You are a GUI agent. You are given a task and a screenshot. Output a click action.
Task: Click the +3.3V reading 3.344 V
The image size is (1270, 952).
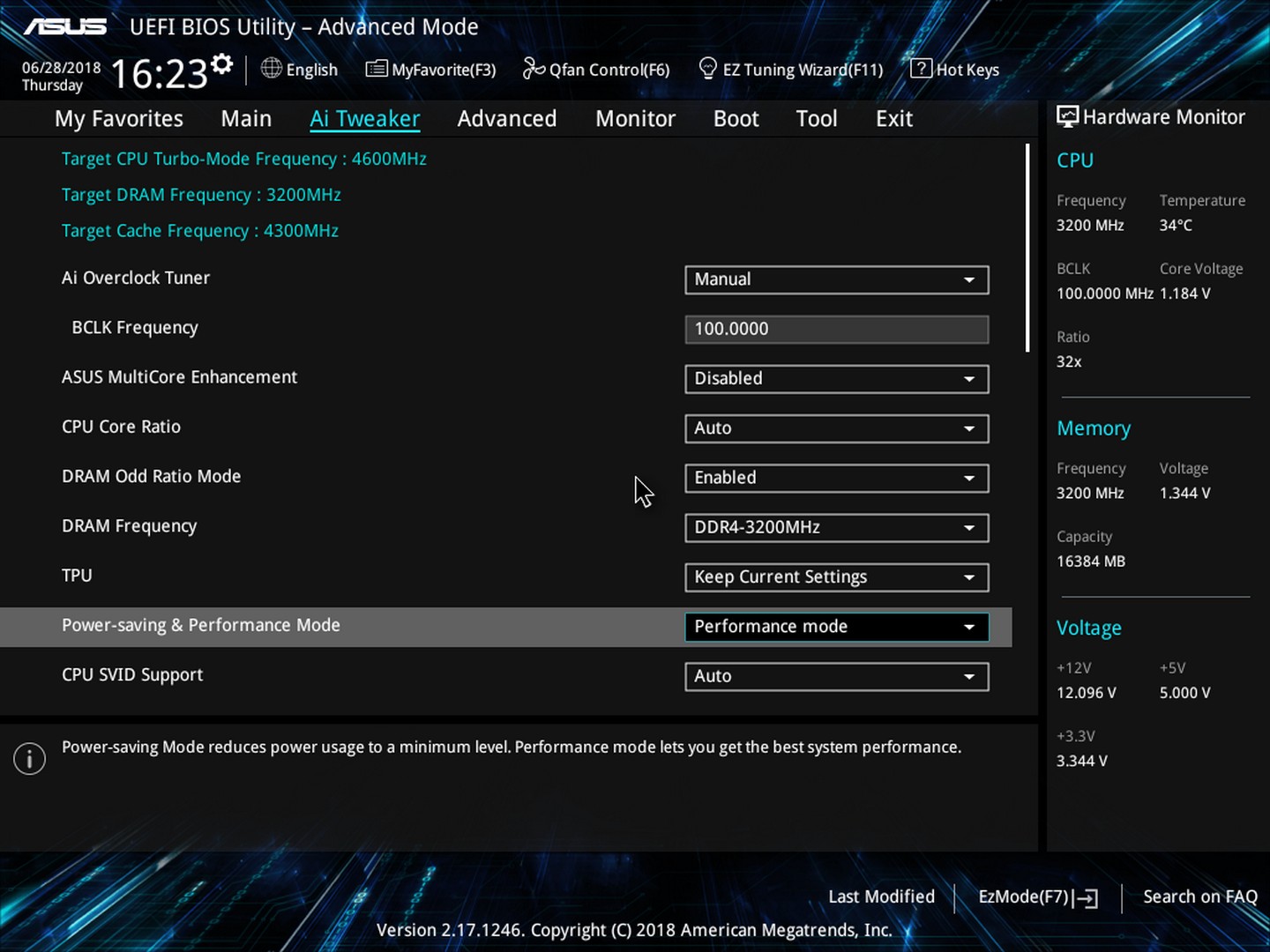pyautogui.click(x=1082, y=761)
